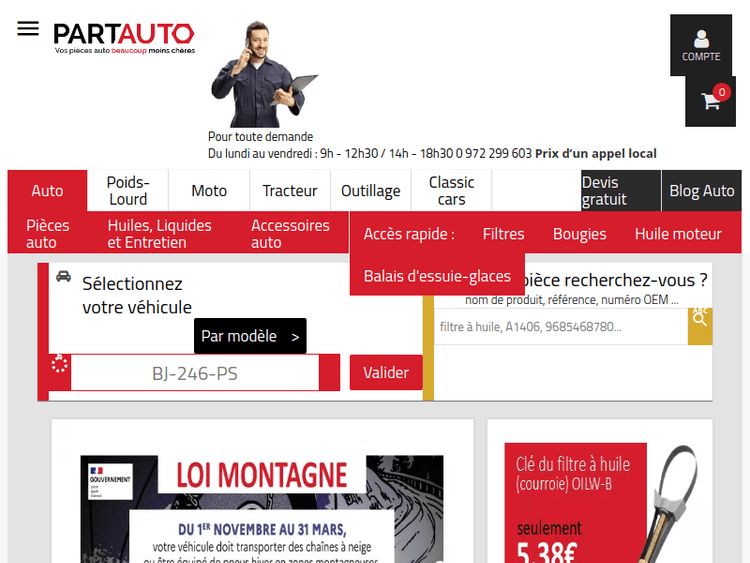Viewport: 750px width, 563px height.
Task: Select the Tracteur tab
Action: pyautogui.click(x=290, y=190)
